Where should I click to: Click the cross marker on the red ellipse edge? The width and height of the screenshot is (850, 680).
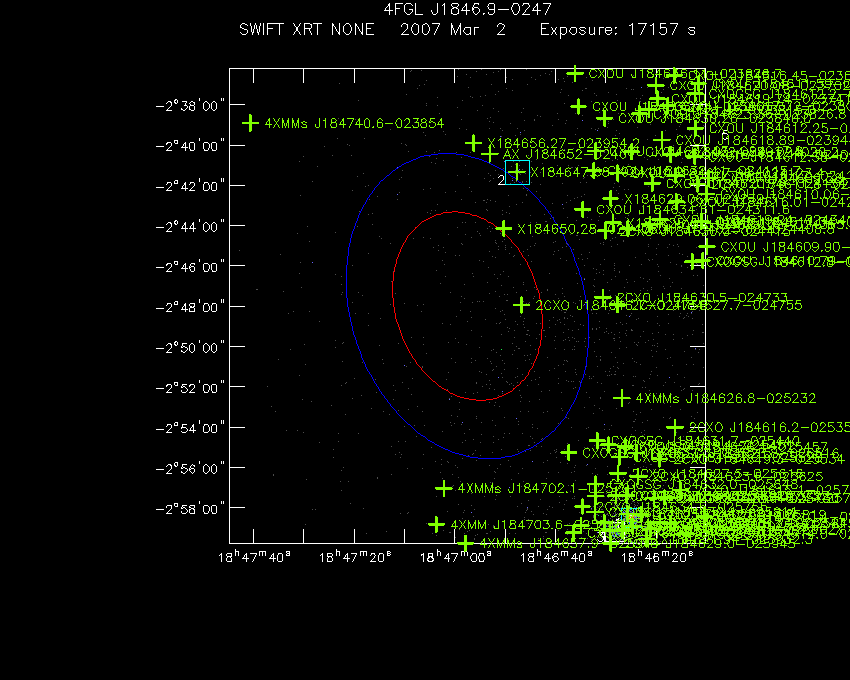point(504,228)
